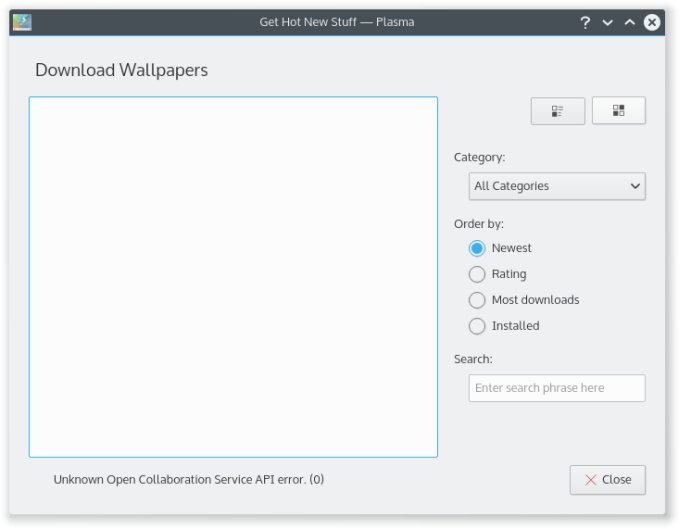Switch to details view mode
680x529 pixels.
click(558, 111)
